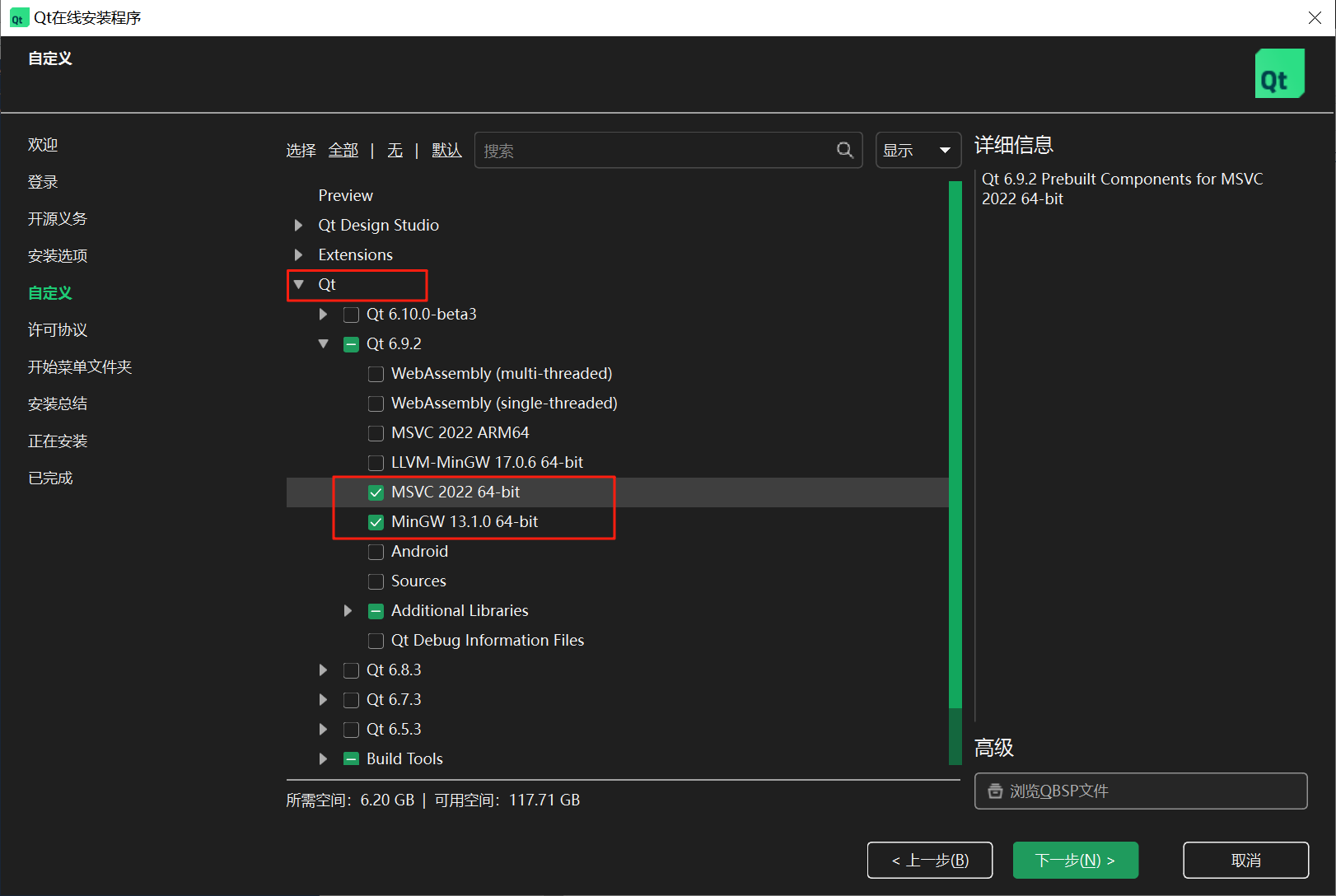Check the Qt 6.7.3 checkbox
1336x896 pixels.
coord(351,700)
